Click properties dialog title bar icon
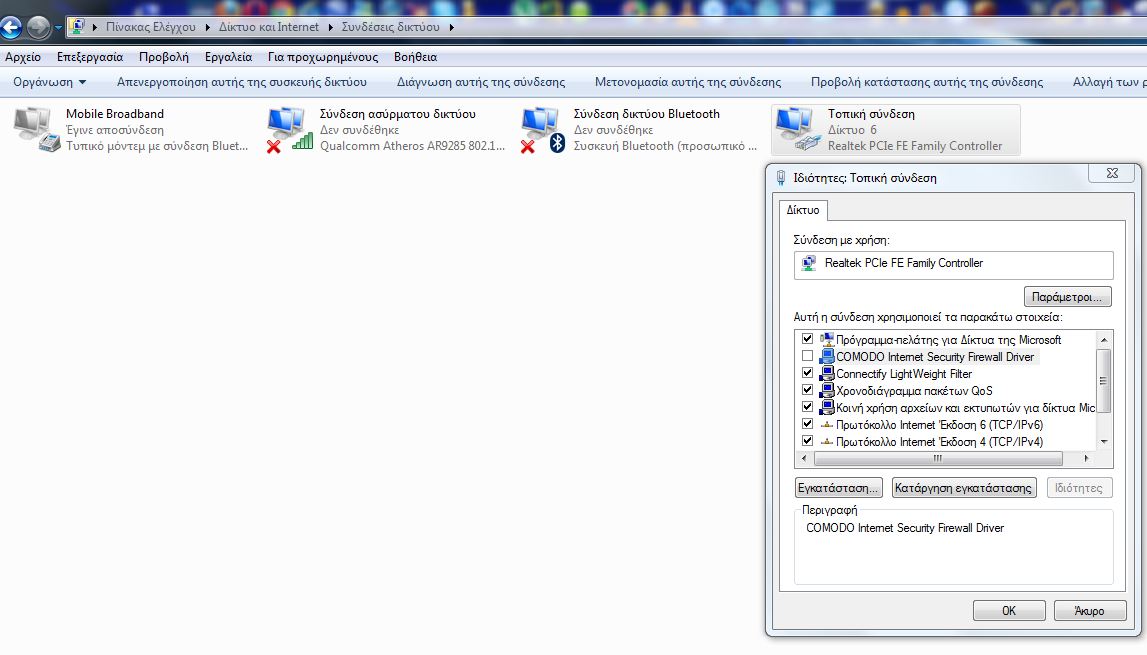This screenshot has height=655, width=1147. (781, 178)
